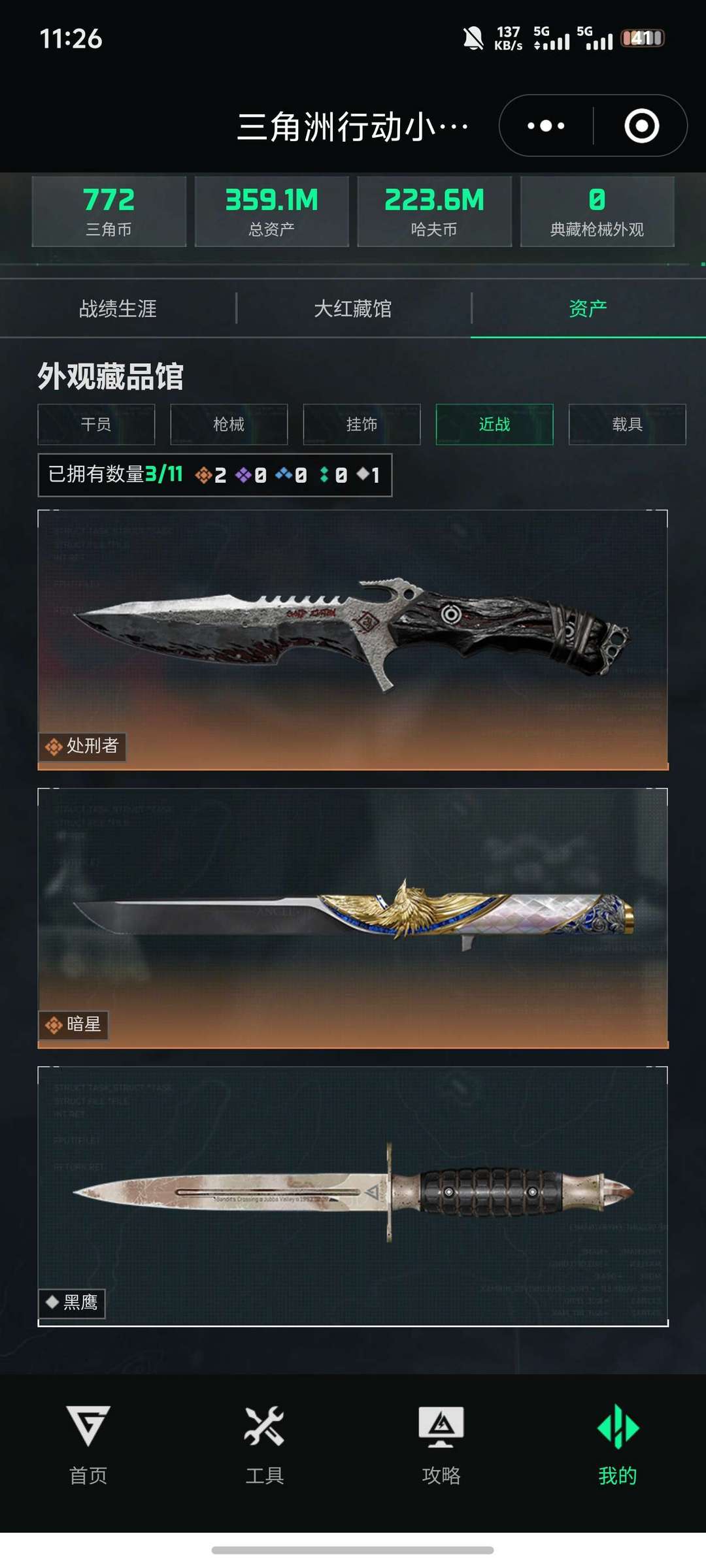
Task: Tap the 哈夫币 223.6M stat card
Action: pos(434,212)
